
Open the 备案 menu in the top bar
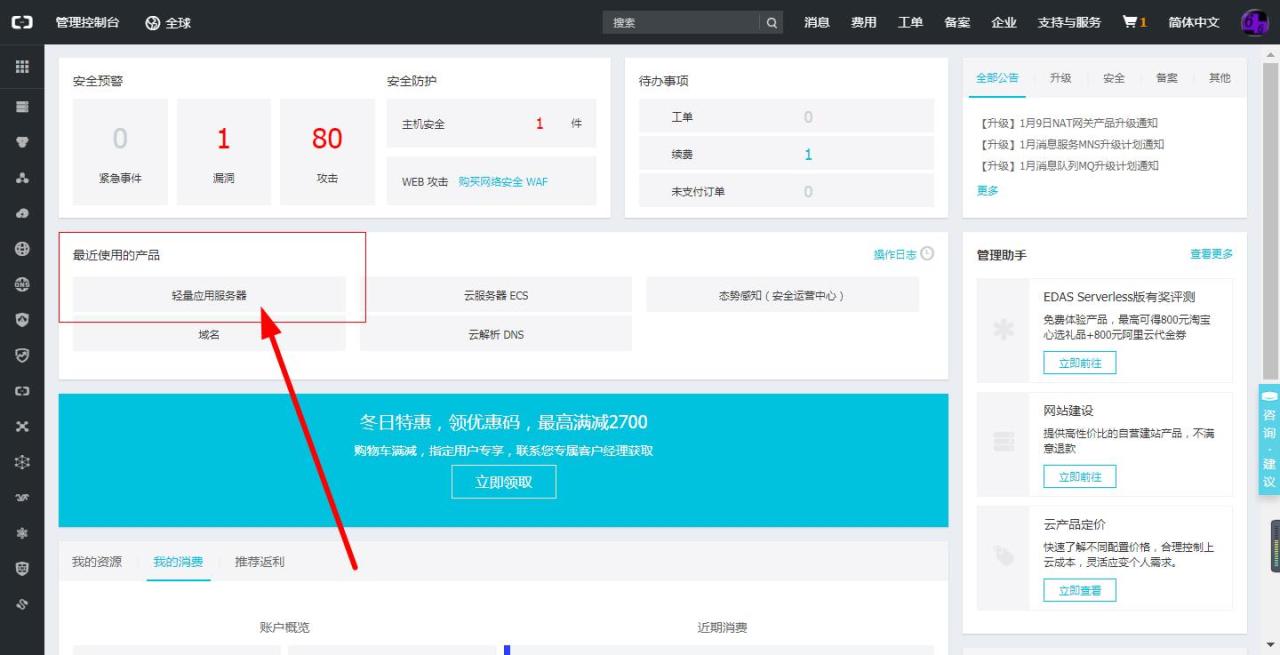pos(957,22)
